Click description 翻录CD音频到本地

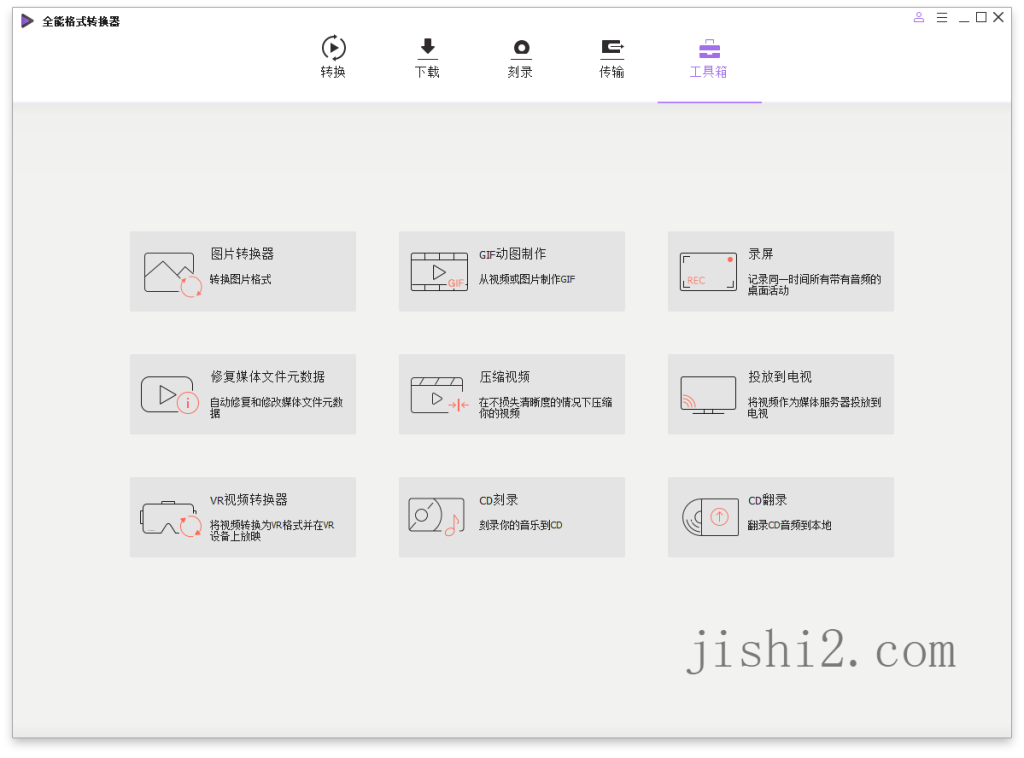point(790,525)
